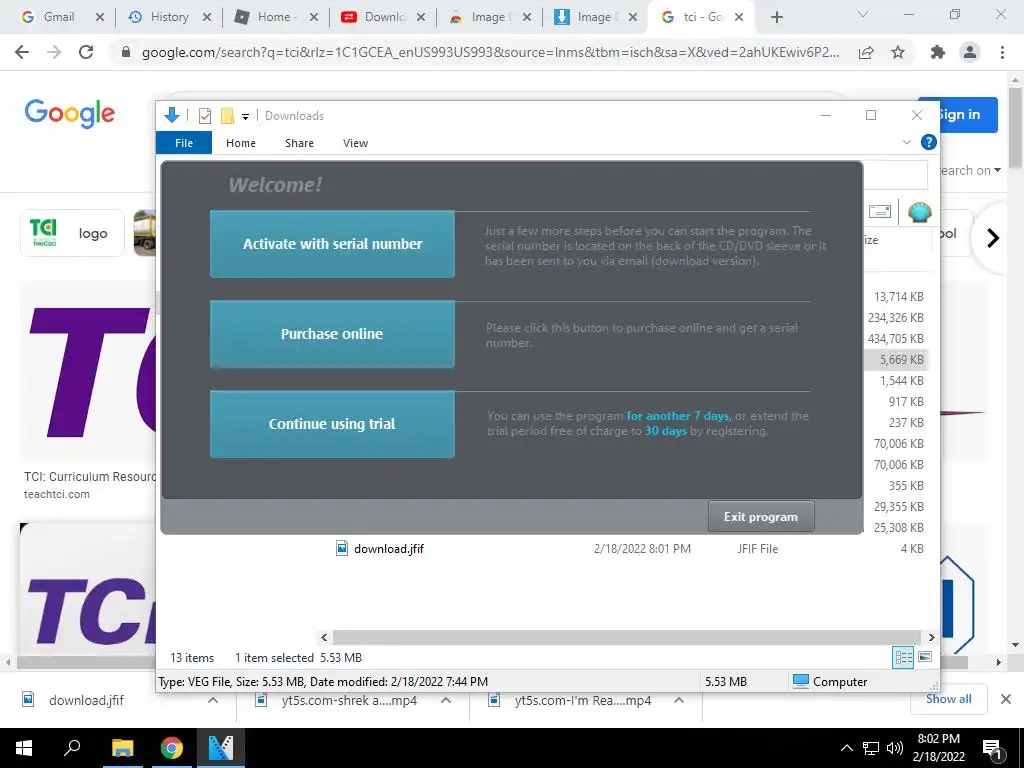Open notification center icon
Screen dimensions: 1024x768
click(992, 749)
